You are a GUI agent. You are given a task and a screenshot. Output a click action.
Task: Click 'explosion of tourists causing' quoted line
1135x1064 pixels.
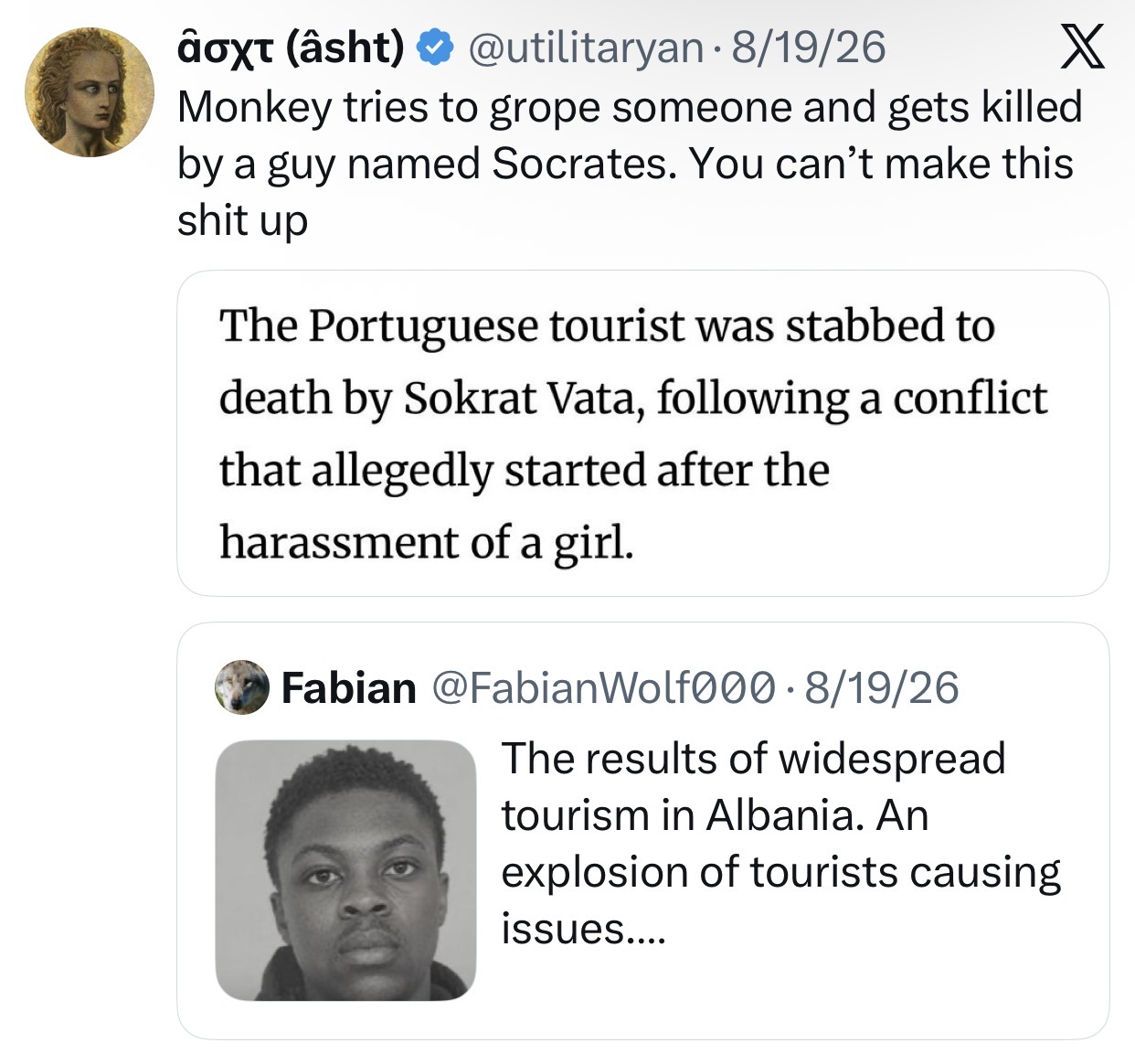[780, 872]
